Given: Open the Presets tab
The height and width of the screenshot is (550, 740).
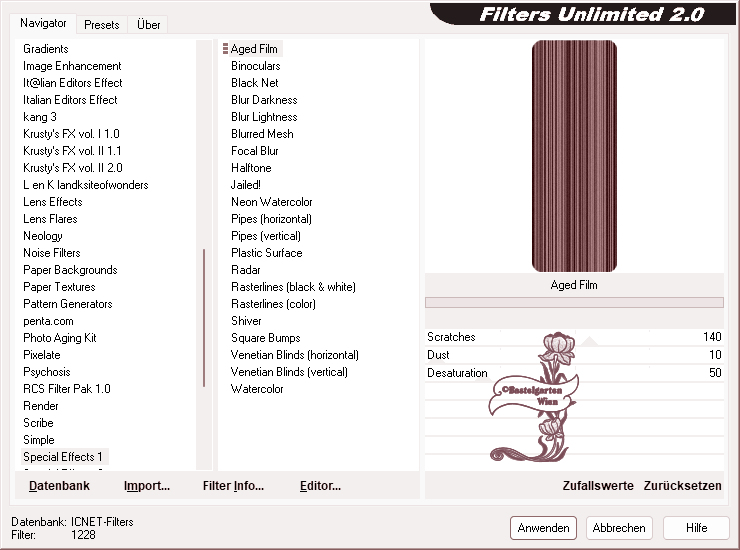Looking at the screenshot, I should [x=101, y=25].
